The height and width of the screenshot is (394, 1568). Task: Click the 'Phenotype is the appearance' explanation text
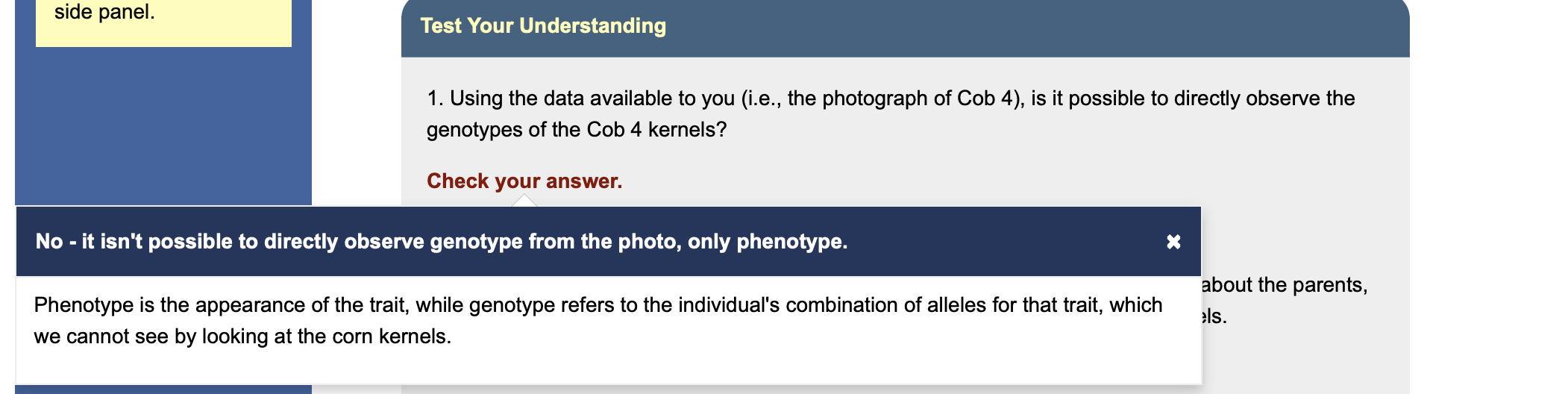pos(598,321)
